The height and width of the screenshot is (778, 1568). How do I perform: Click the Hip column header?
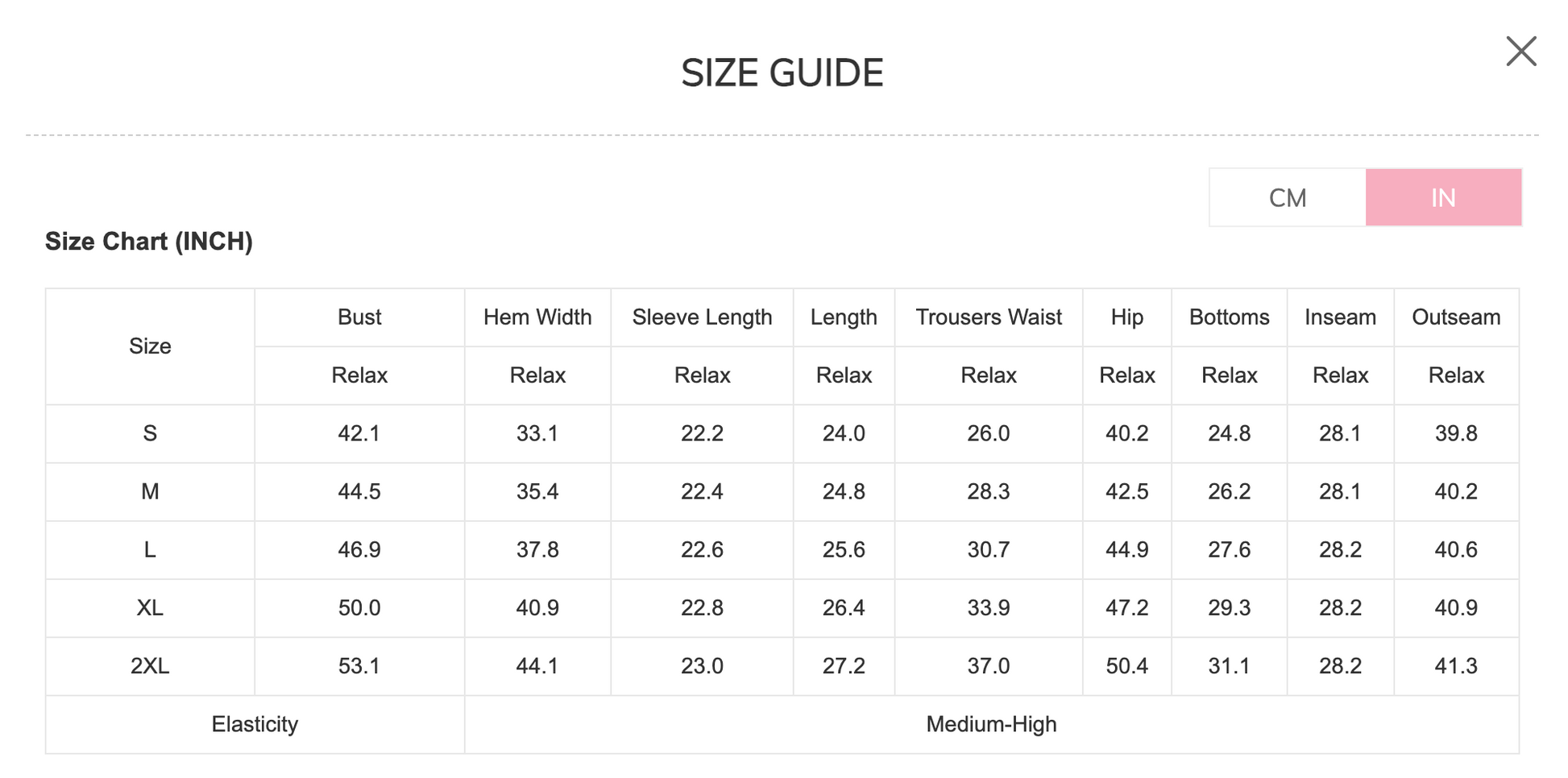(x=1126, y=317)
